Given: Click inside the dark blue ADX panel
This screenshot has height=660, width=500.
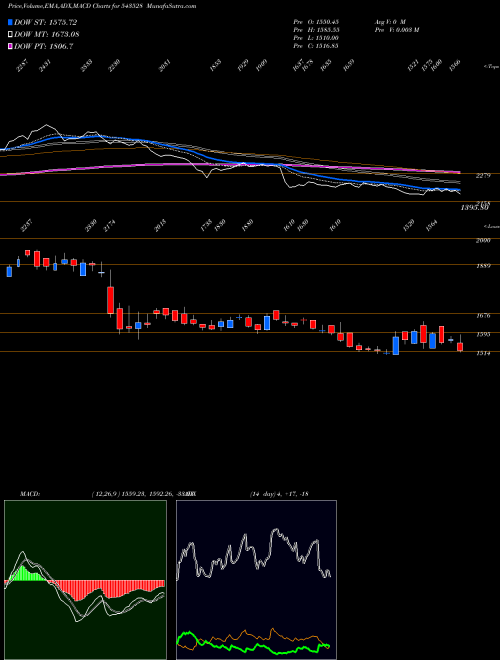Looking at the screenshot, I should 256,580.
